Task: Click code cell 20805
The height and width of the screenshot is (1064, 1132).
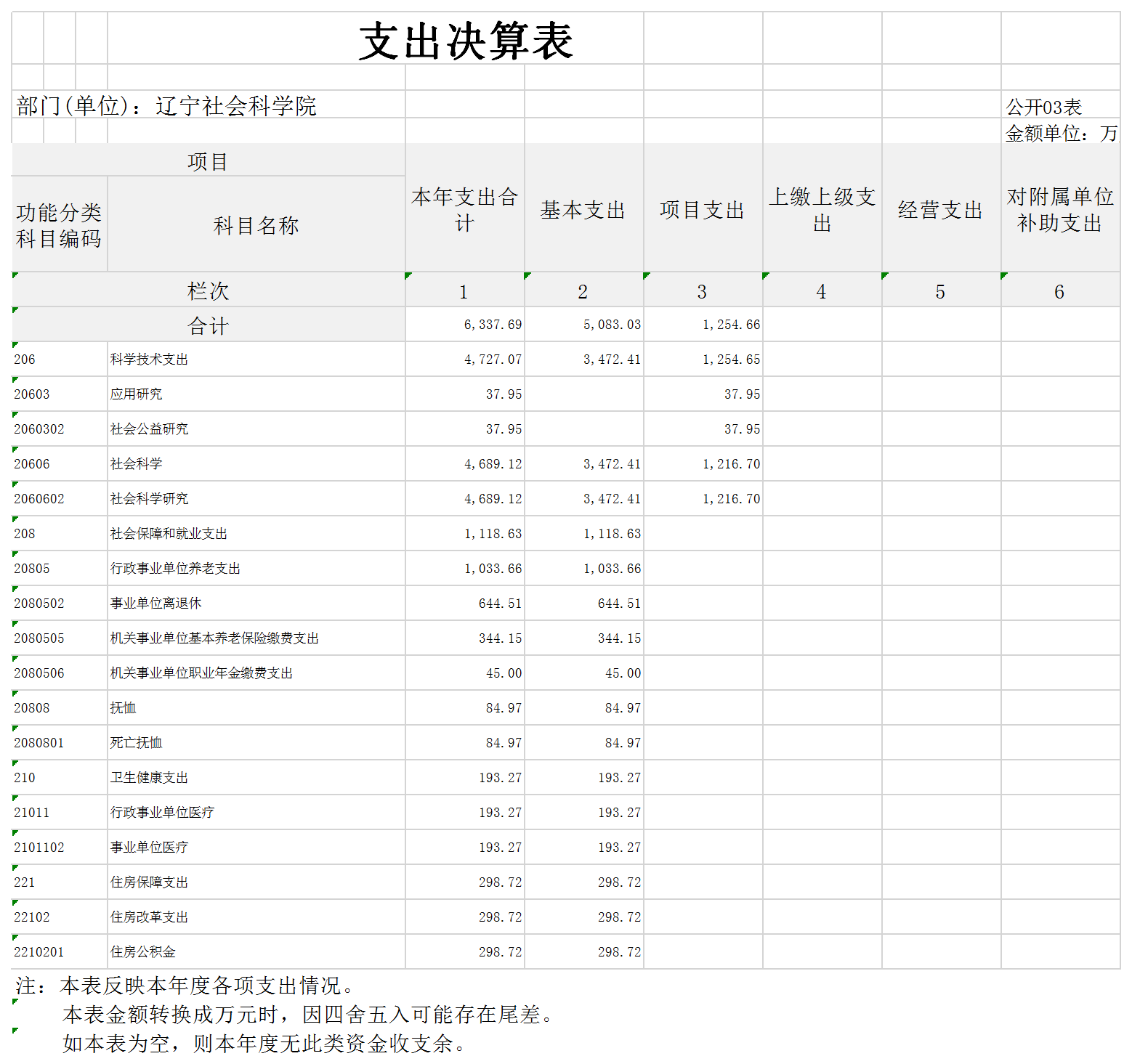Action: 59,569
